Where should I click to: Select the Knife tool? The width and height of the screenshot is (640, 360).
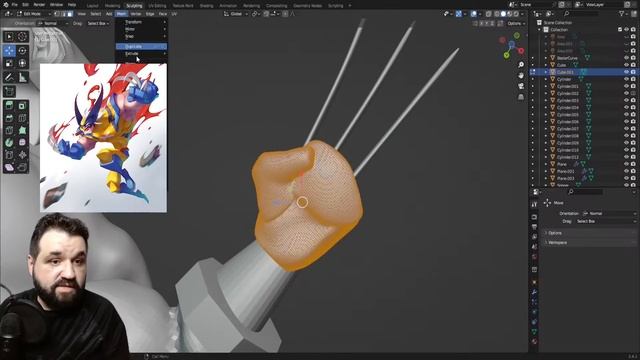[9, 131]
